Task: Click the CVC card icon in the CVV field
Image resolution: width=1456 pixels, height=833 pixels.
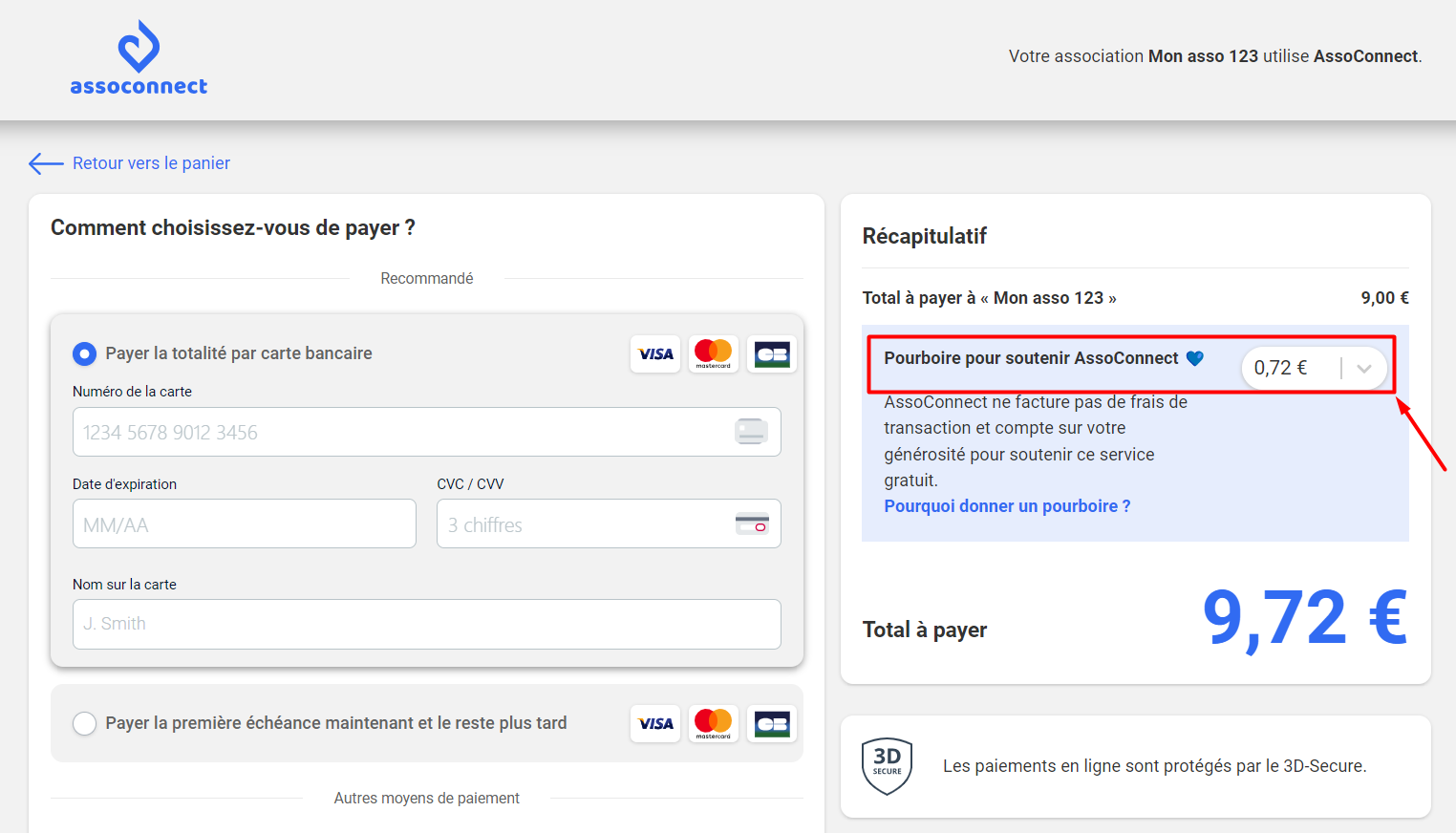Action: pyautogui.click(x=752, y=523)
